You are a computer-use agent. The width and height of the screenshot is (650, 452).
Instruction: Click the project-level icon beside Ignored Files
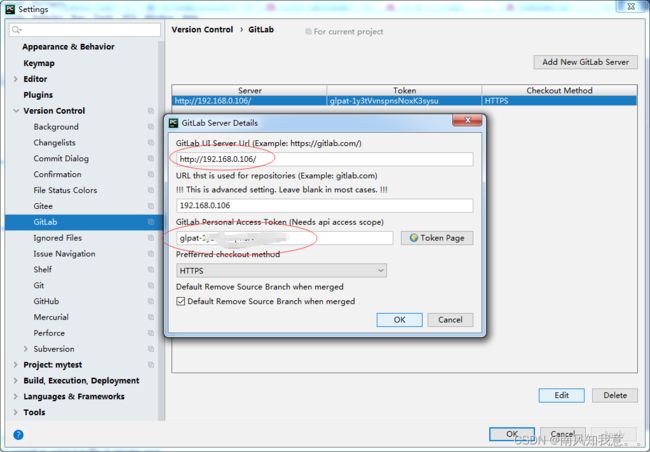tap(151, 238)
